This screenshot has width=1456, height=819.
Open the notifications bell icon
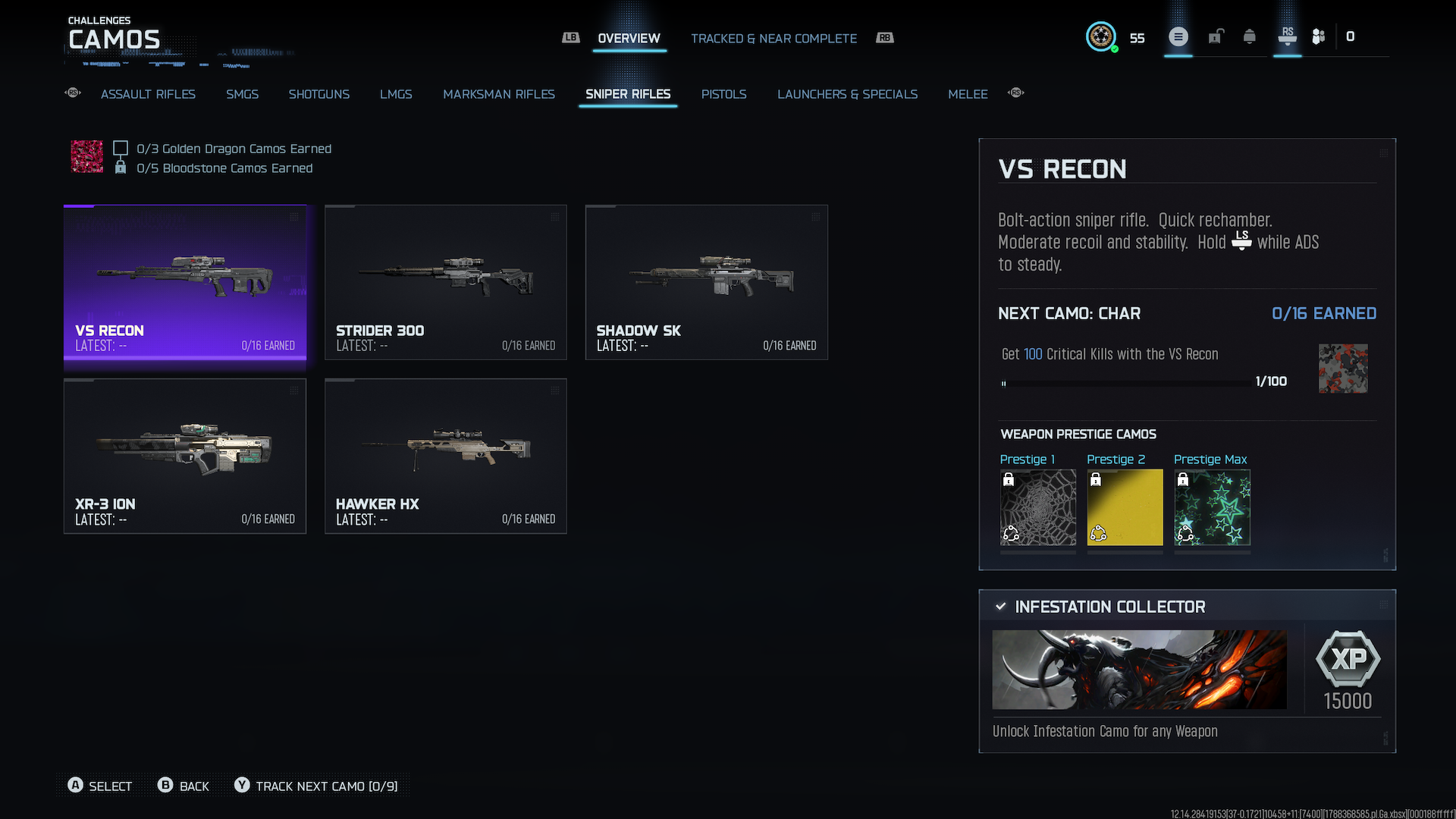(1249, 36)
